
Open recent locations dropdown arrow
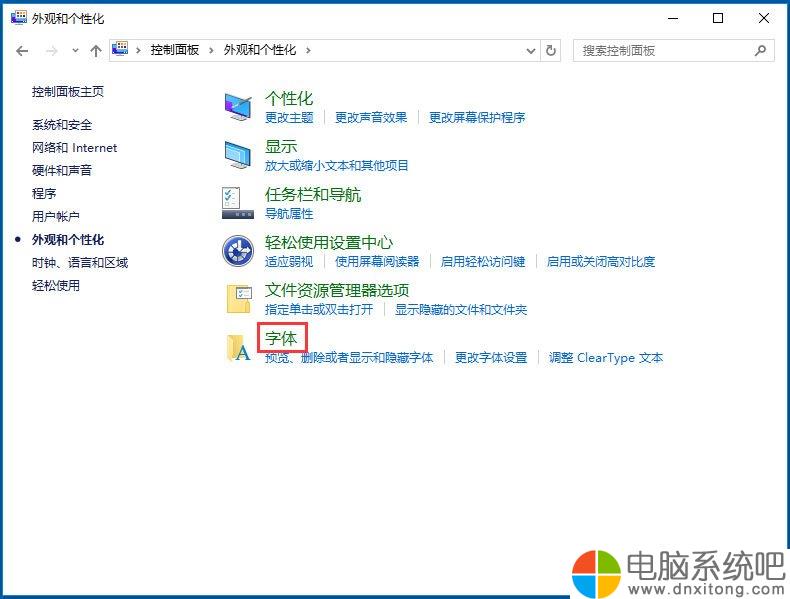pos(75,51)
